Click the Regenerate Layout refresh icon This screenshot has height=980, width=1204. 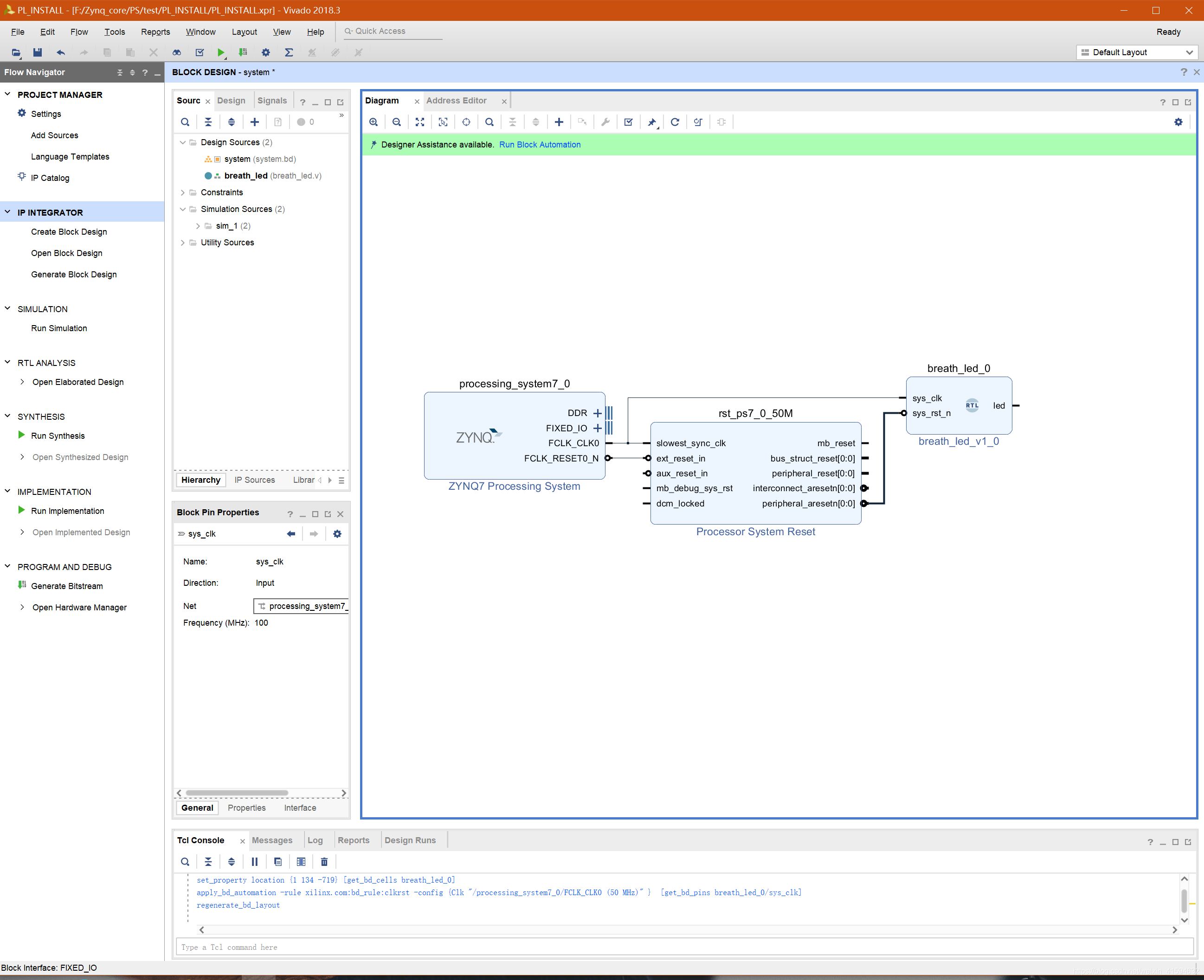click(x=674, y=122)
